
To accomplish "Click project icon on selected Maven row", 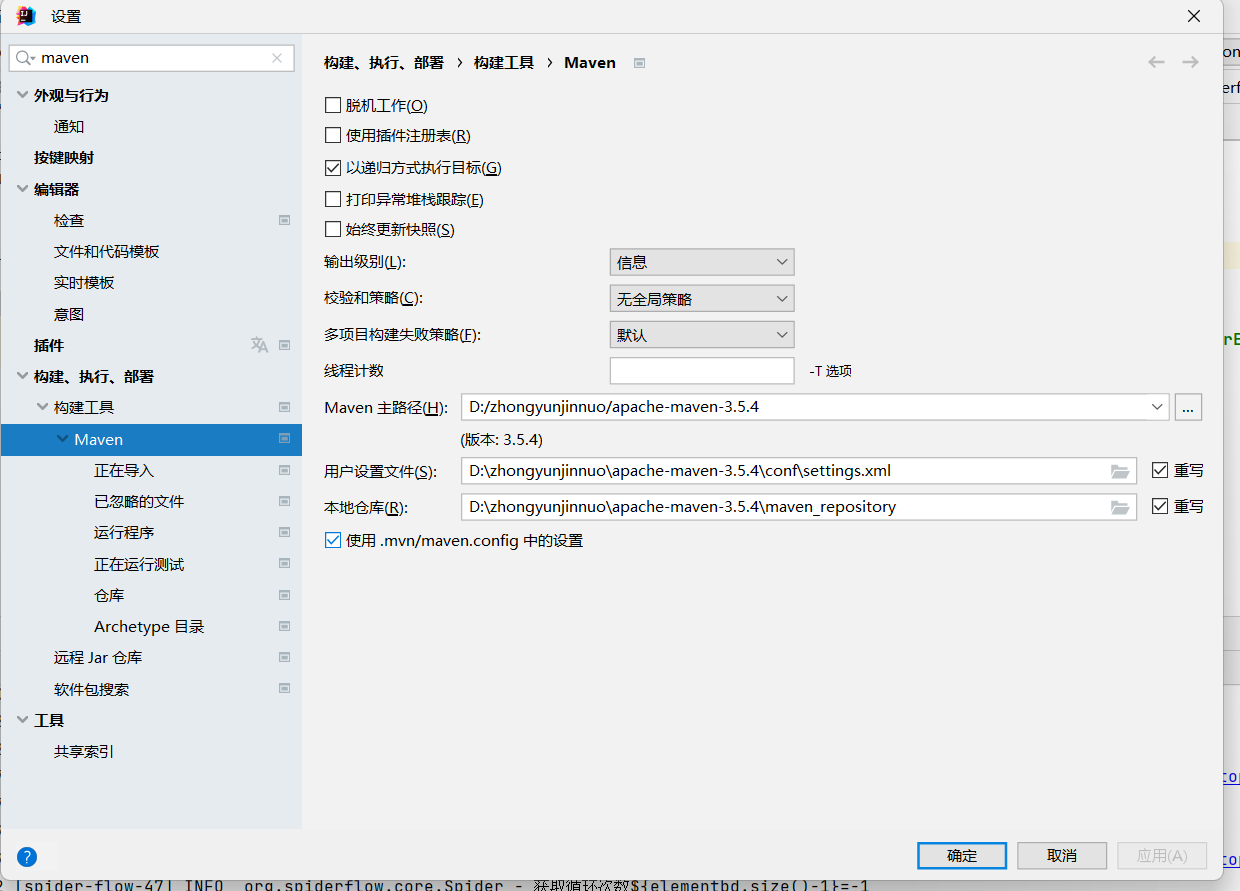I will pyautogui.click(x=285, y=439).
